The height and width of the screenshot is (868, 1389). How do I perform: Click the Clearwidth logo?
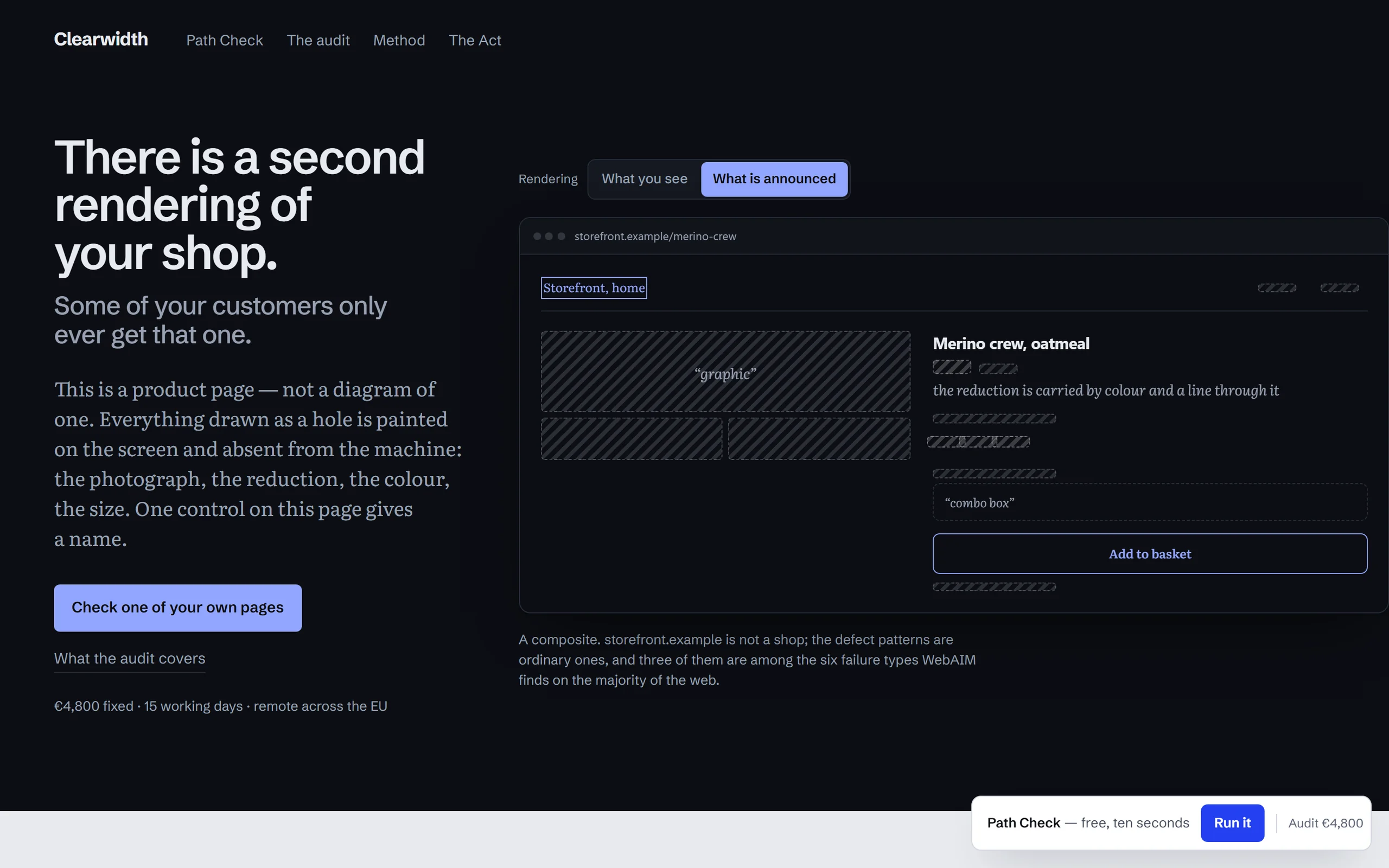pyautogui.click(x=100, y=39)
